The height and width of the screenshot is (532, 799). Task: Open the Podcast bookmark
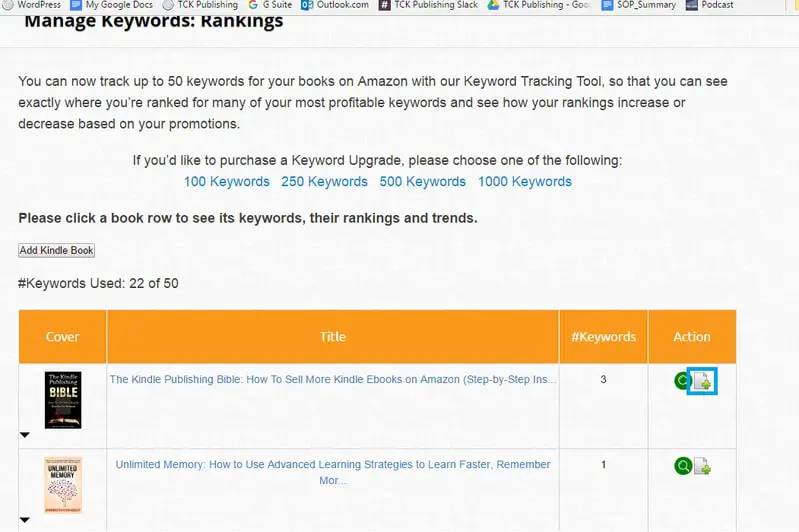pos(710,5)
